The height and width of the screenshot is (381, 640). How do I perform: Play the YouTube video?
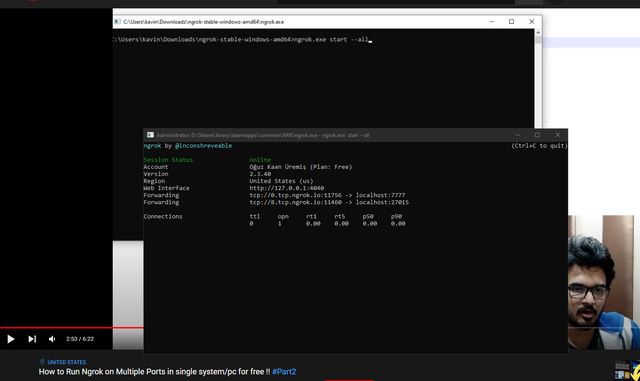11,339
